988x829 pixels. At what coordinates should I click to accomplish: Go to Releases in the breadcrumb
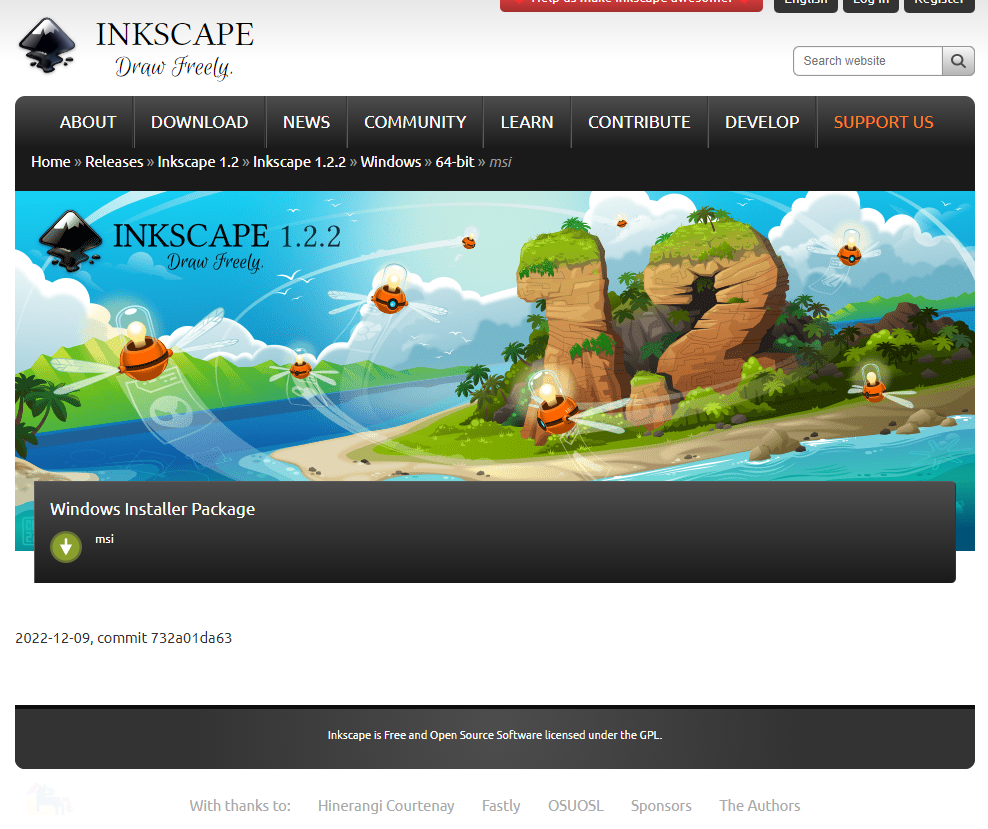click(114, 162)
